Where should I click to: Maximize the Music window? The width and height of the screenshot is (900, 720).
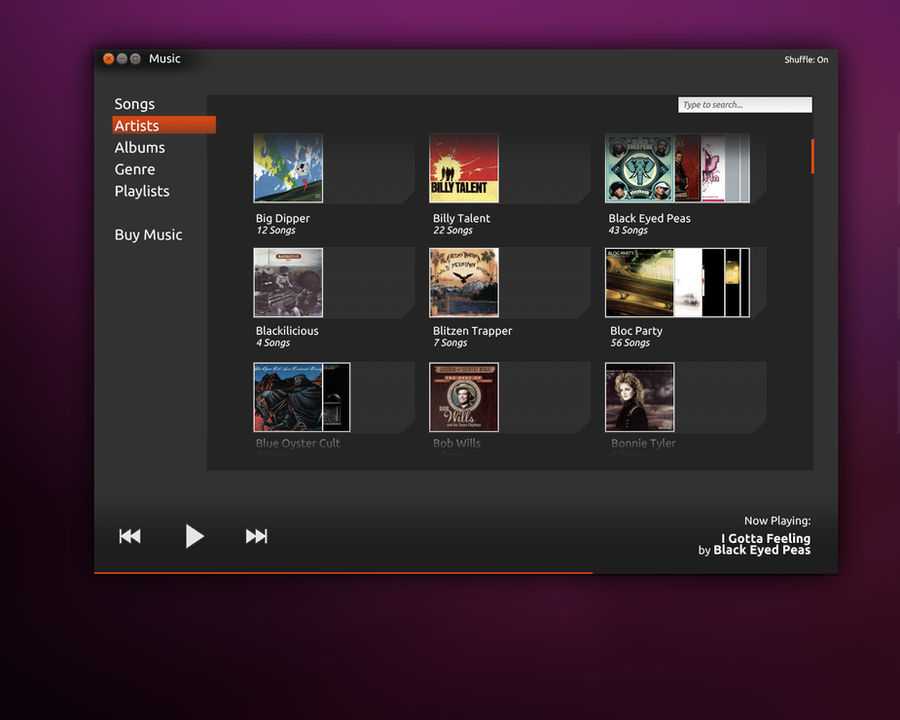135,59
